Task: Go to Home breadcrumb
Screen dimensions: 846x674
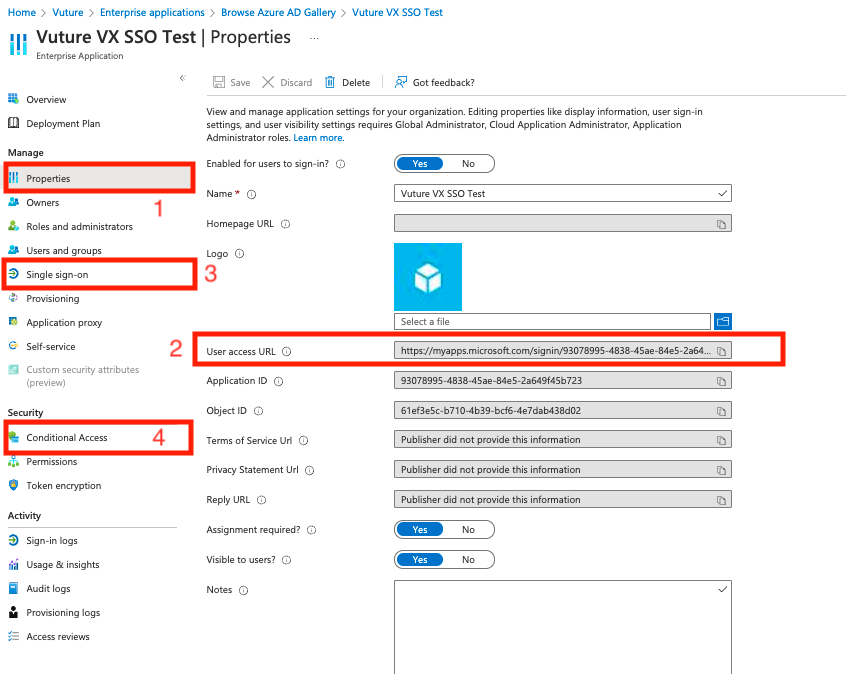Action: 22,12
